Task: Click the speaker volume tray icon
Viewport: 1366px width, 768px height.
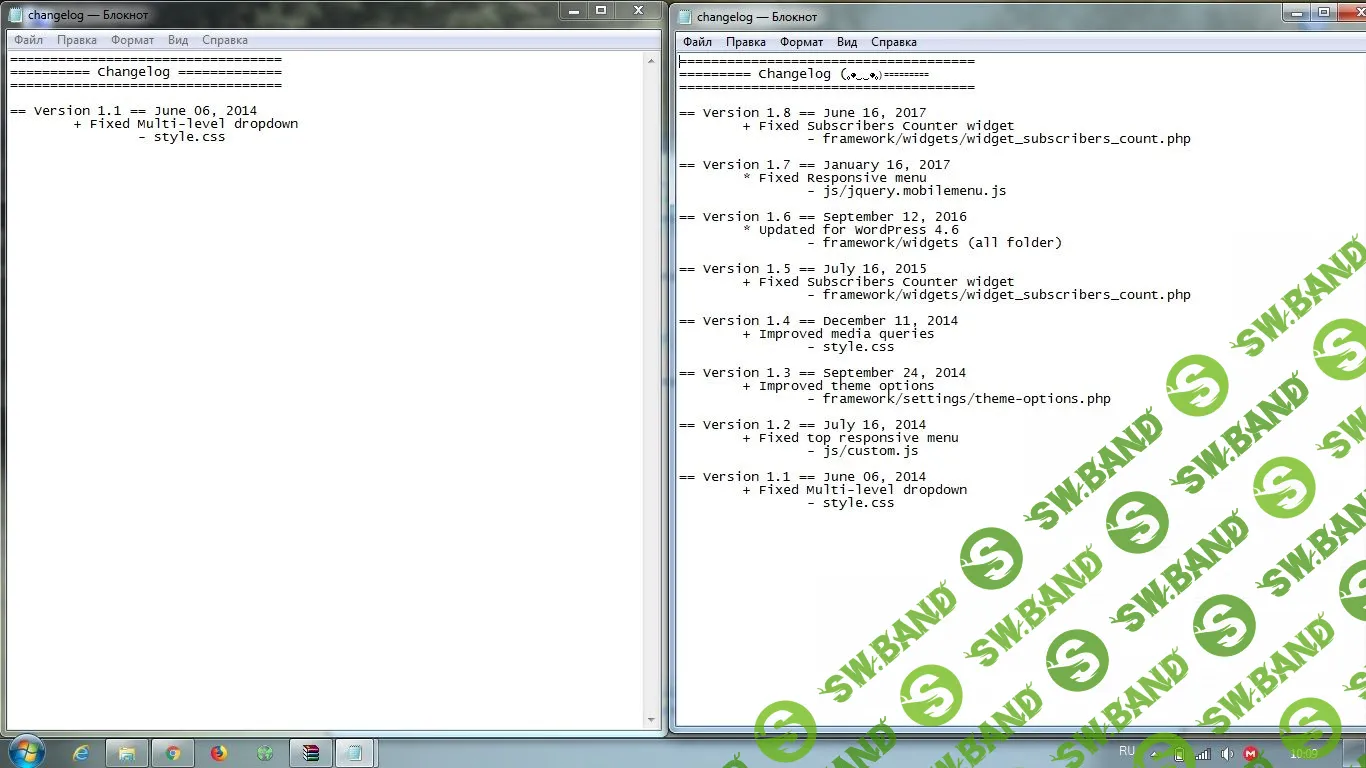Action: point(1227,754)
